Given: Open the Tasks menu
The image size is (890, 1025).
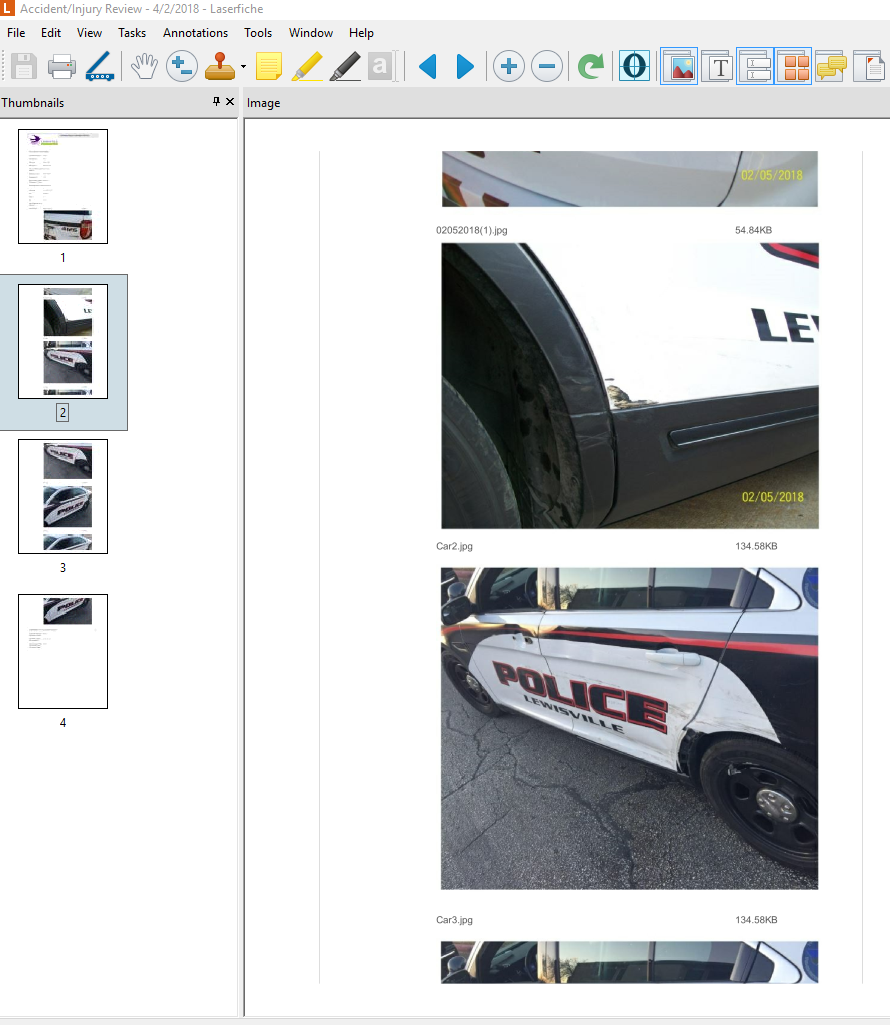Looking at the screenshot, I should pos(131,33).
